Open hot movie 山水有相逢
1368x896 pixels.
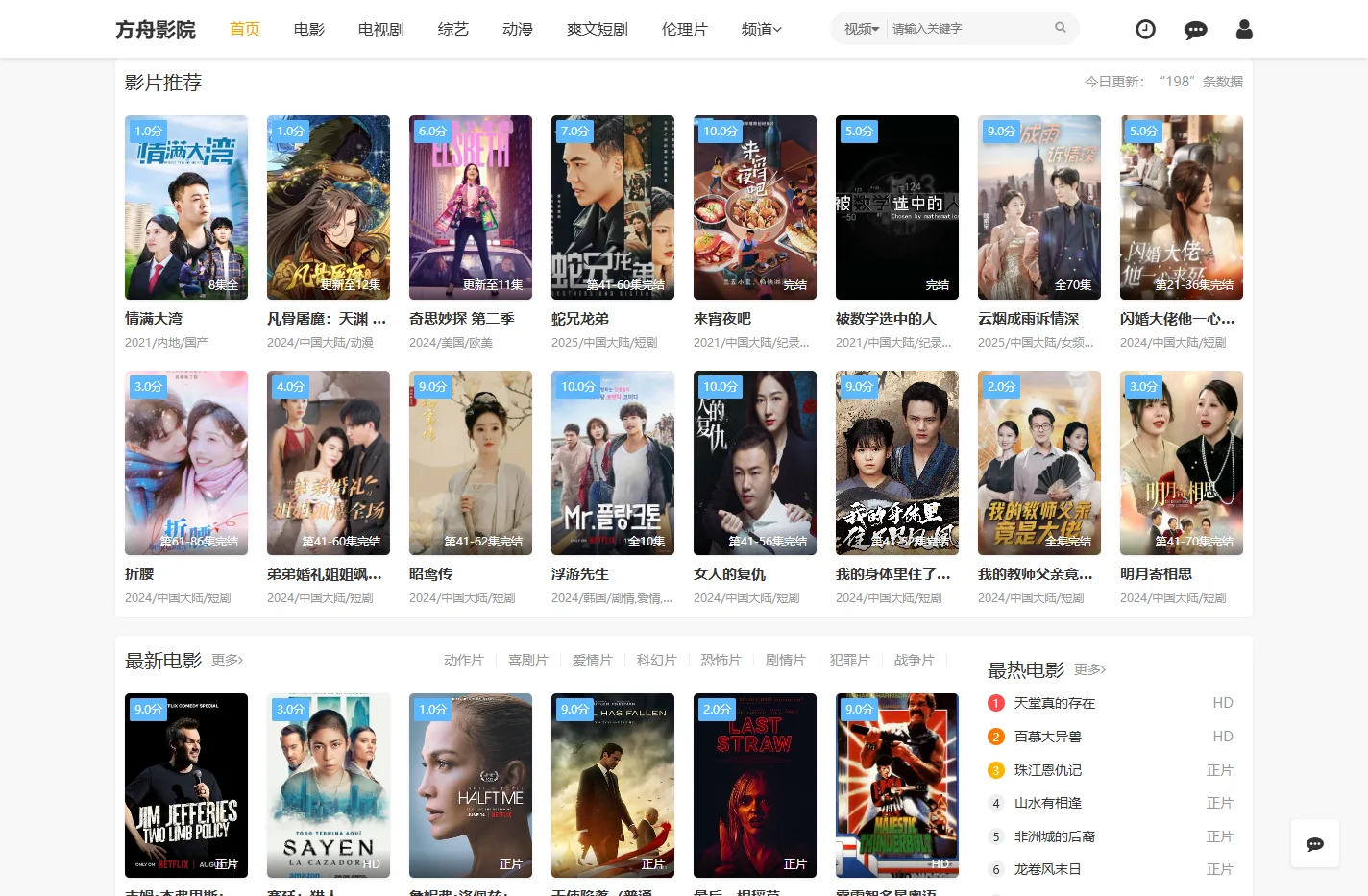[1048, 803]
